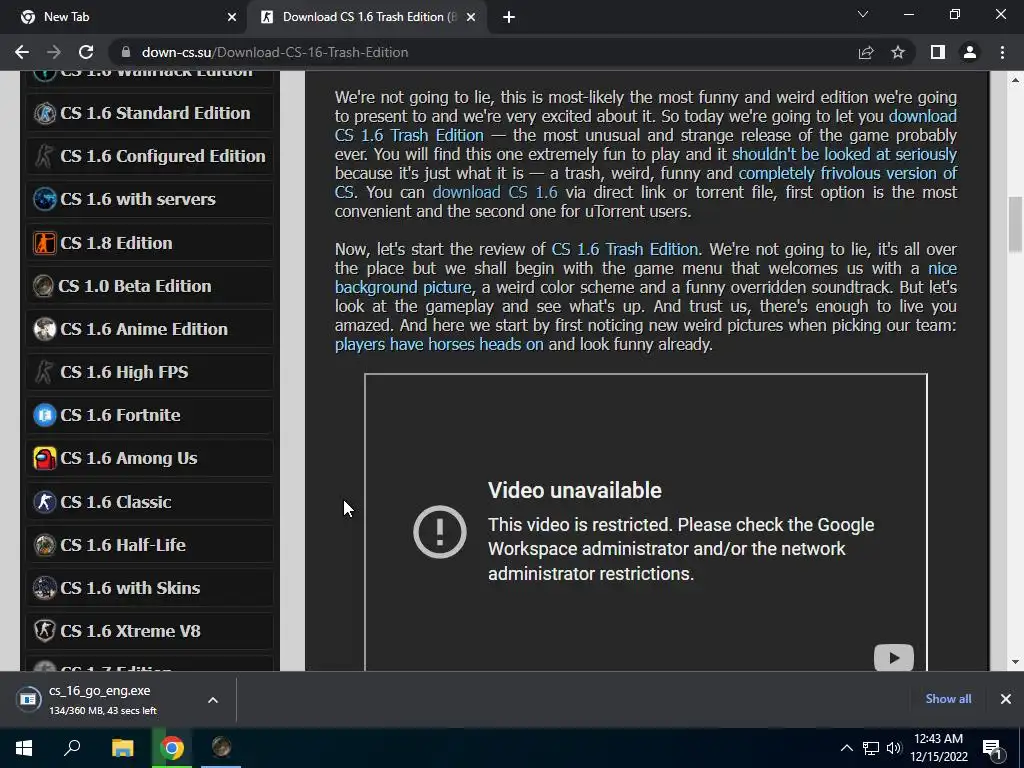Click the CS 1.6 Configured Edition icon
The width and height of the screenshot is (1024, 768).
pos(44,156)
